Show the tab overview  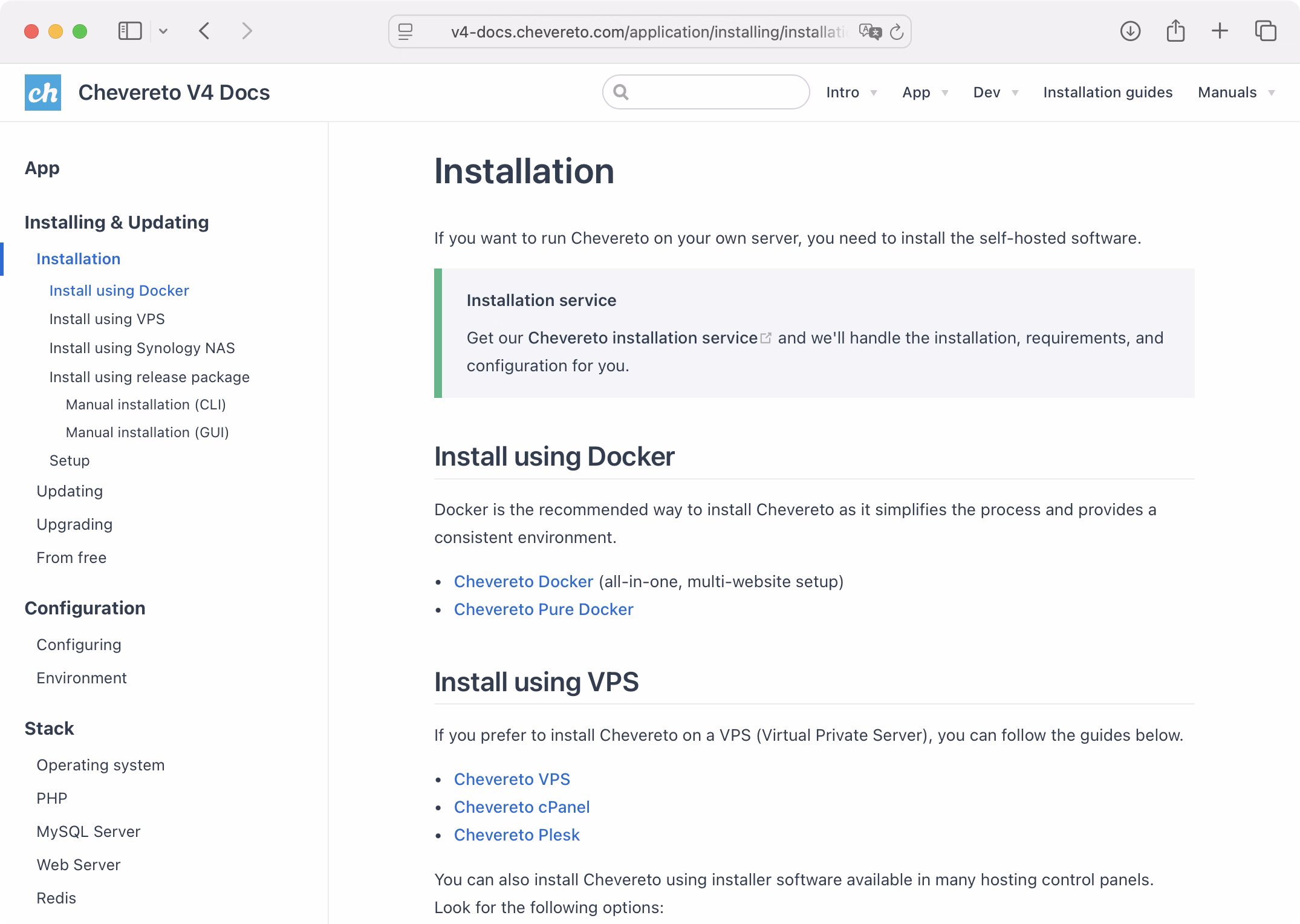pyautogui.click(x=1266, y=31)
